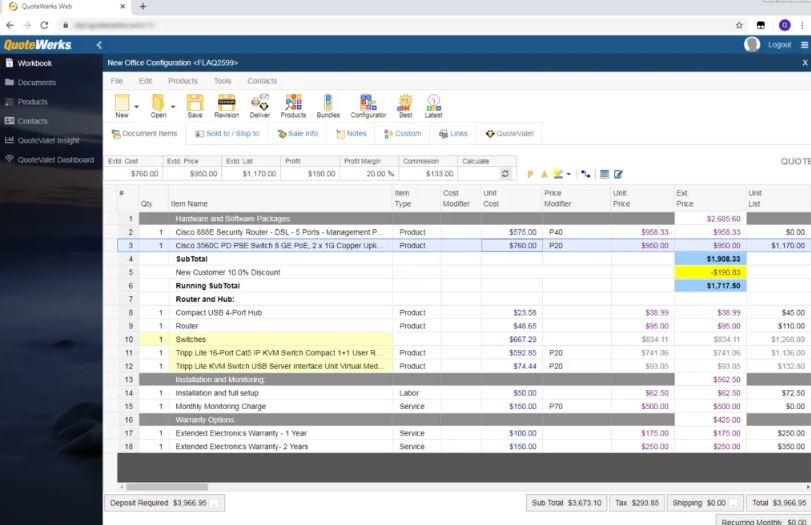The image size is (811, 525).
Task: Click the edit pencil icon above the grid
Action: coord(618,174)
